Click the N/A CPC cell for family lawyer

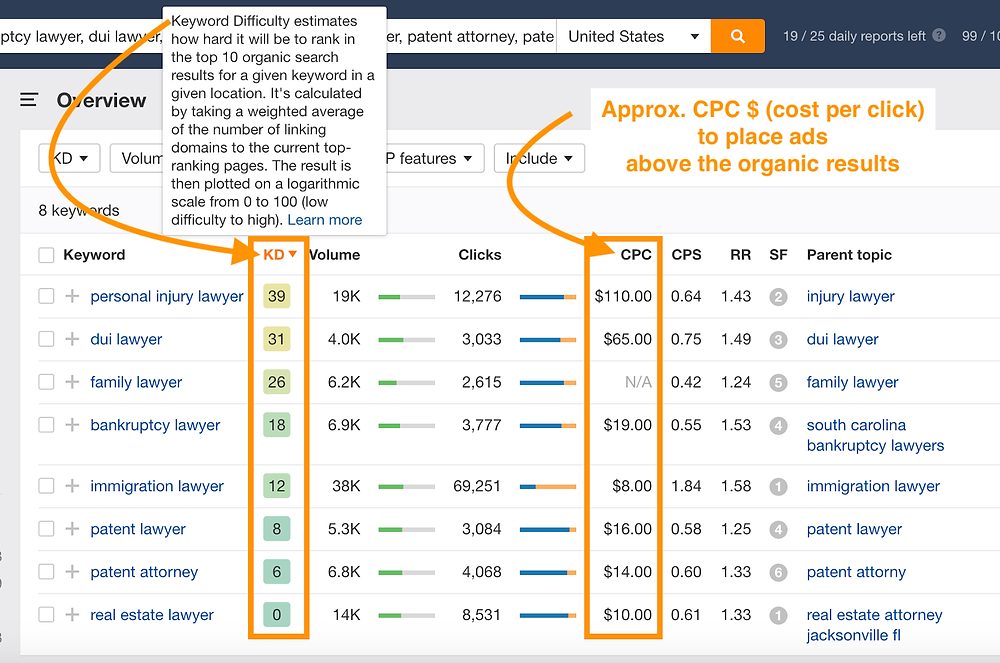click(x=638, y=382)
